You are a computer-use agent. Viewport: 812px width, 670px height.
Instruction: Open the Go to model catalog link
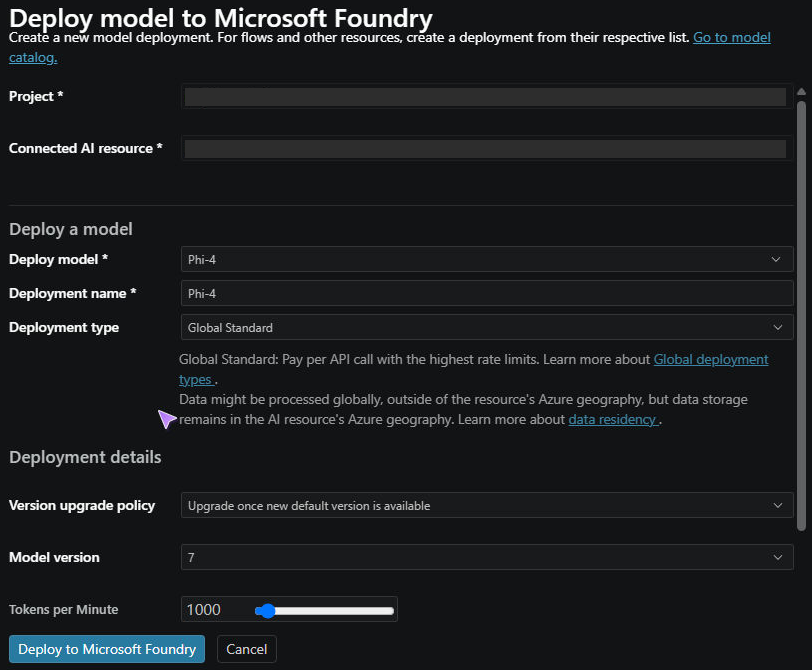(731, 38)
